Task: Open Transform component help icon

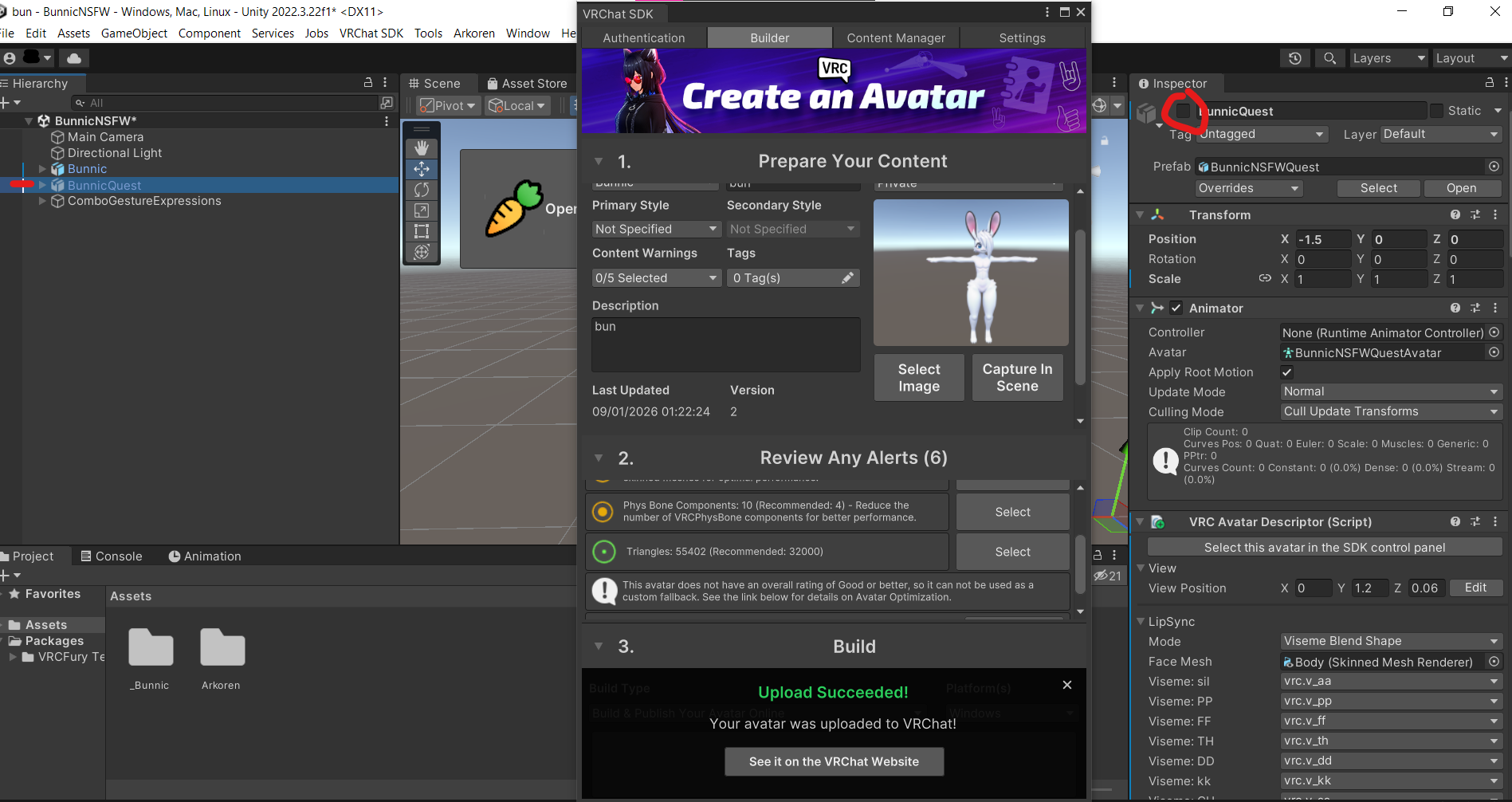Action: click(1455, 214)
